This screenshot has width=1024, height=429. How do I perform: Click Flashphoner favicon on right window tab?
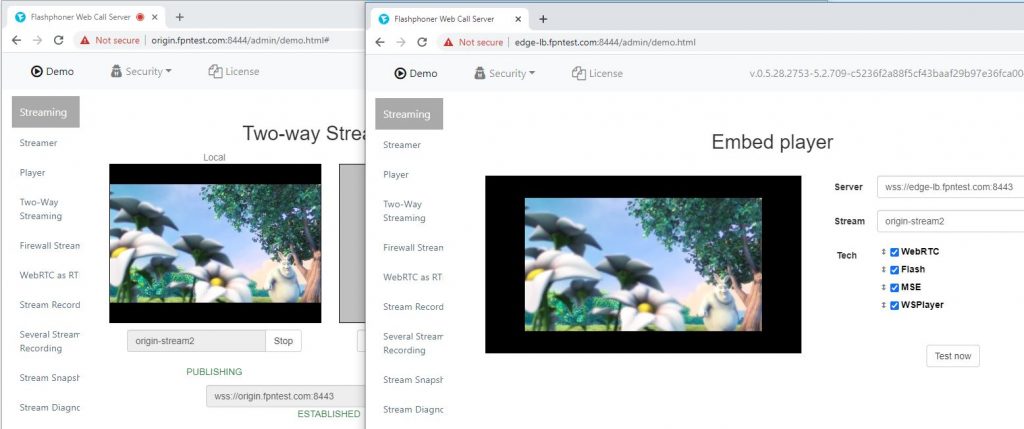[x=384, y=19]
